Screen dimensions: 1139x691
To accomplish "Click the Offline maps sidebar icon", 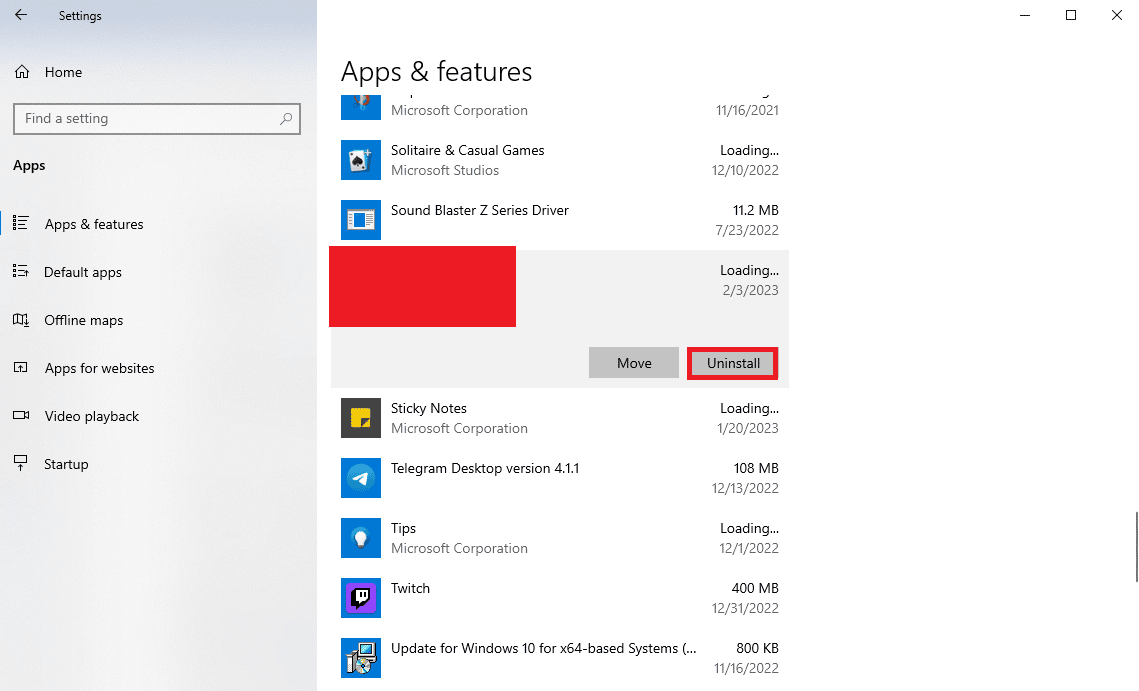I will tap(21, 320).
